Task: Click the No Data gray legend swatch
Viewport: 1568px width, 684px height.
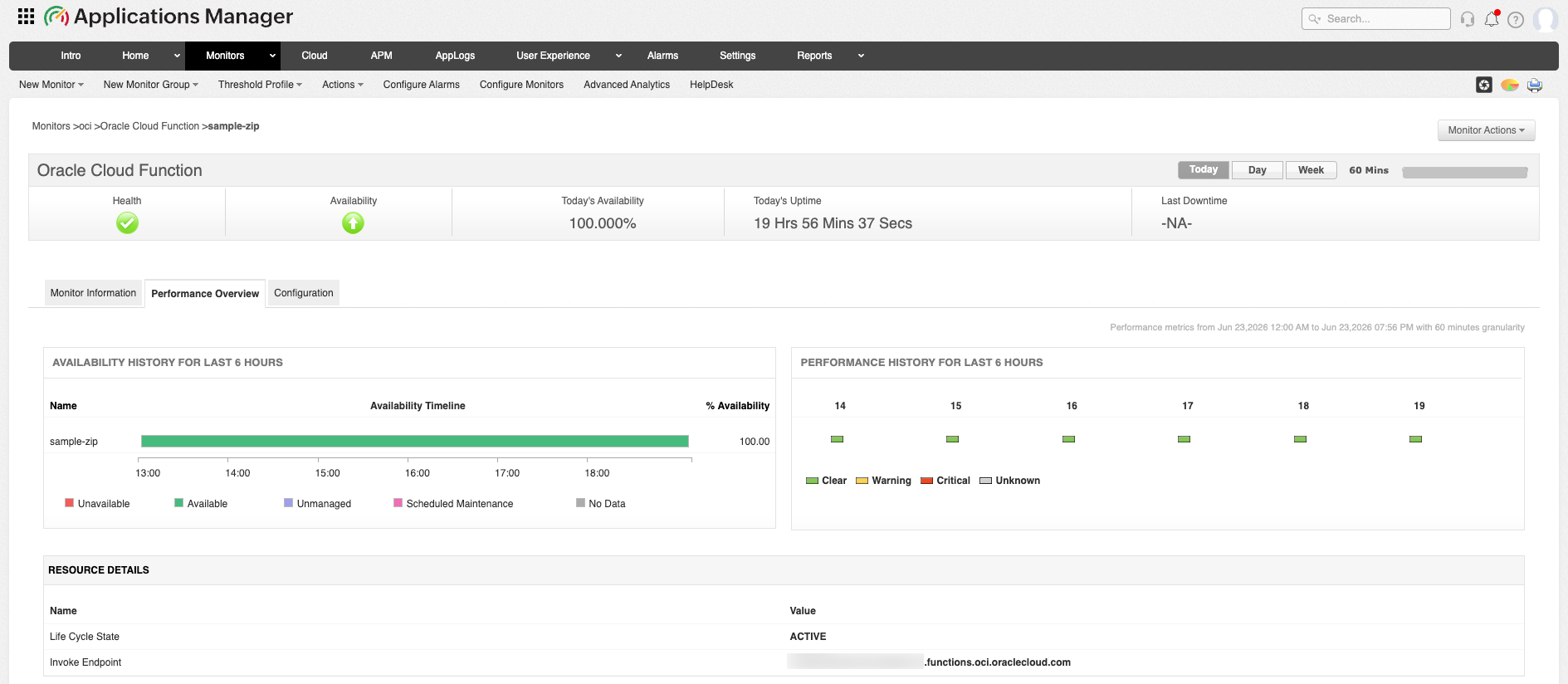Action: pos(580,502)
